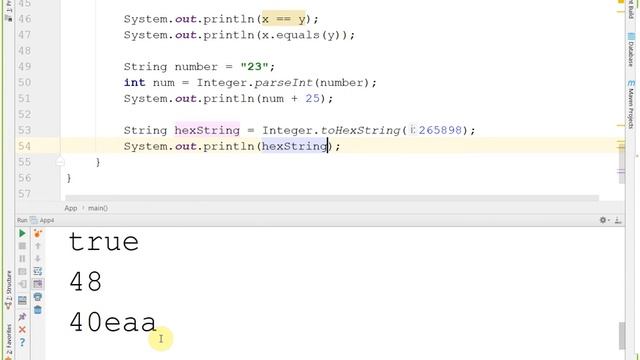Click the Dump threads icon
Image resolution: width=640 pixels, height=360 pixels.
22,272
